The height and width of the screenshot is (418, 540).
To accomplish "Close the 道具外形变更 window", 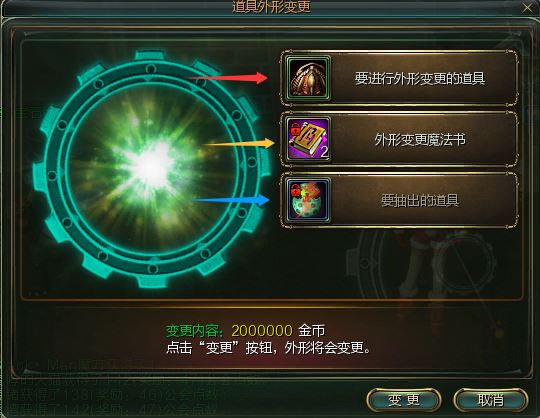I will point(528,7).
